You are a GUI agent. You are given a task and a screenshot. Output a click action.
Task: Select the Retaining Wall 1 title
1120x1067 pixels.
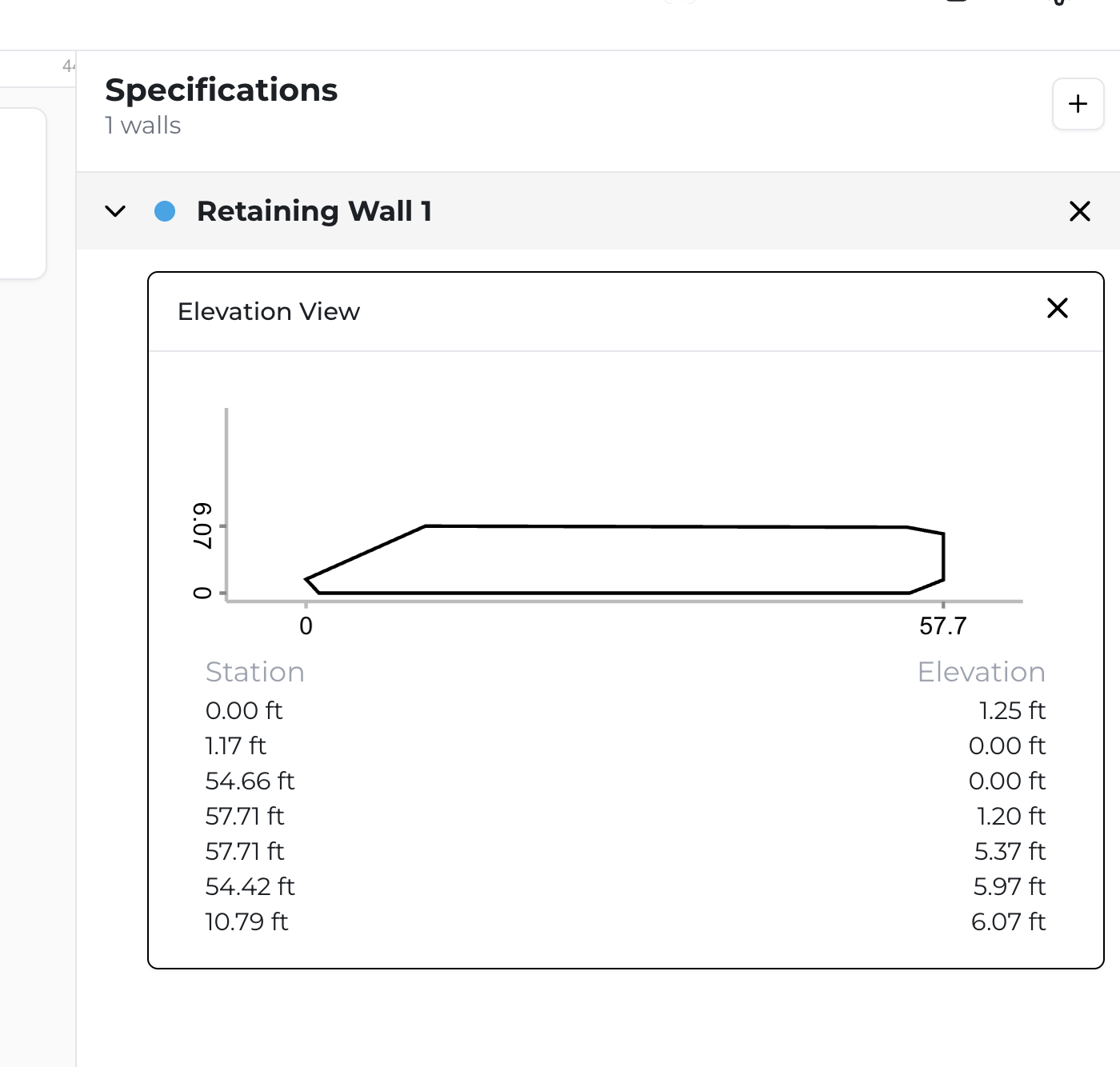click(x=314, y=211)
